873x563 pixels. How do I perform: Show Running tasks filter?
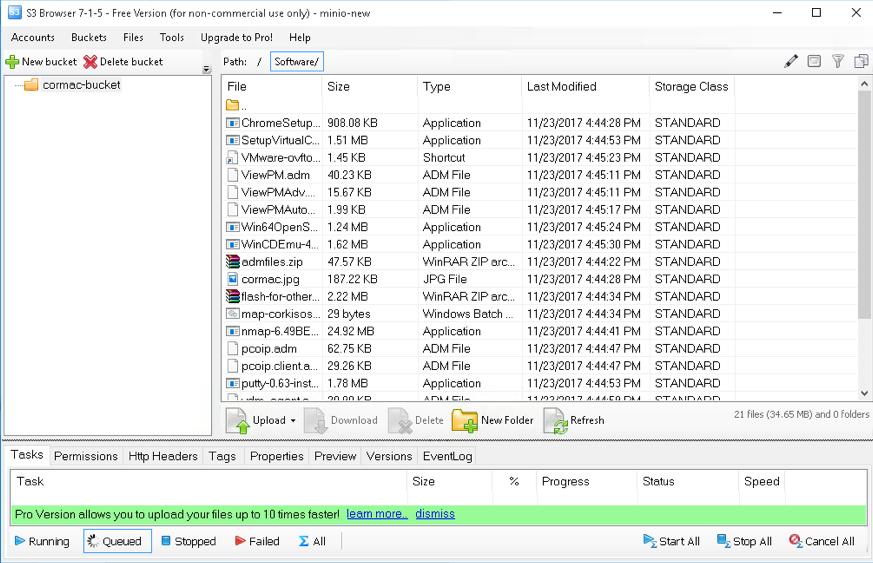(x=42, y=541)
